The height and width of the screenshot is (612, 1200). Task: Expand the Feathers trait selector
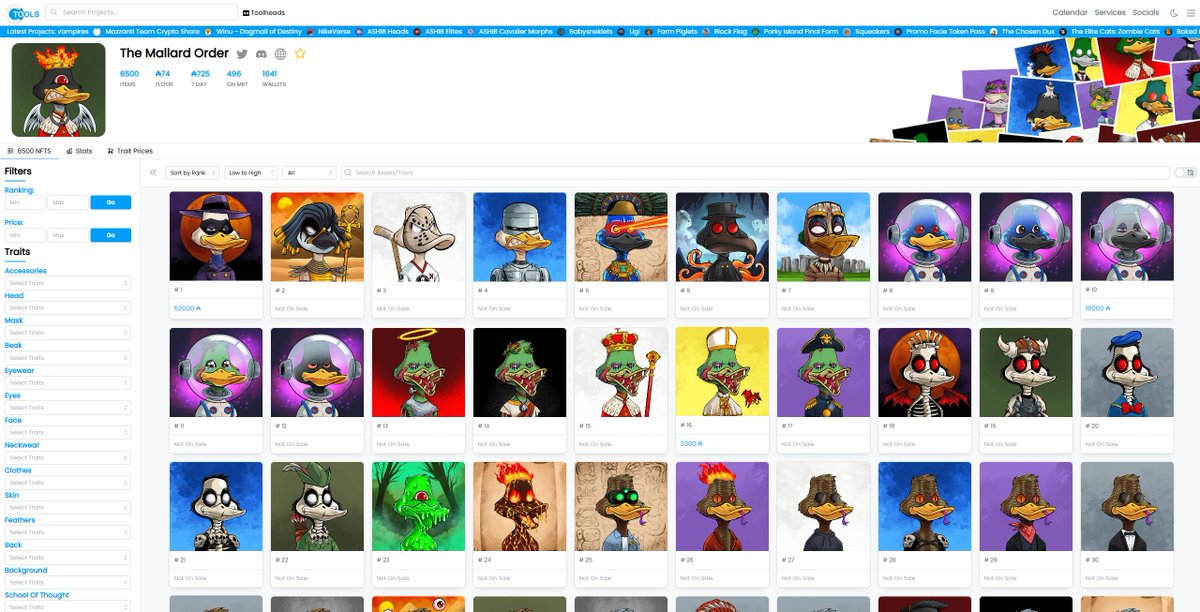coord(68,533)
